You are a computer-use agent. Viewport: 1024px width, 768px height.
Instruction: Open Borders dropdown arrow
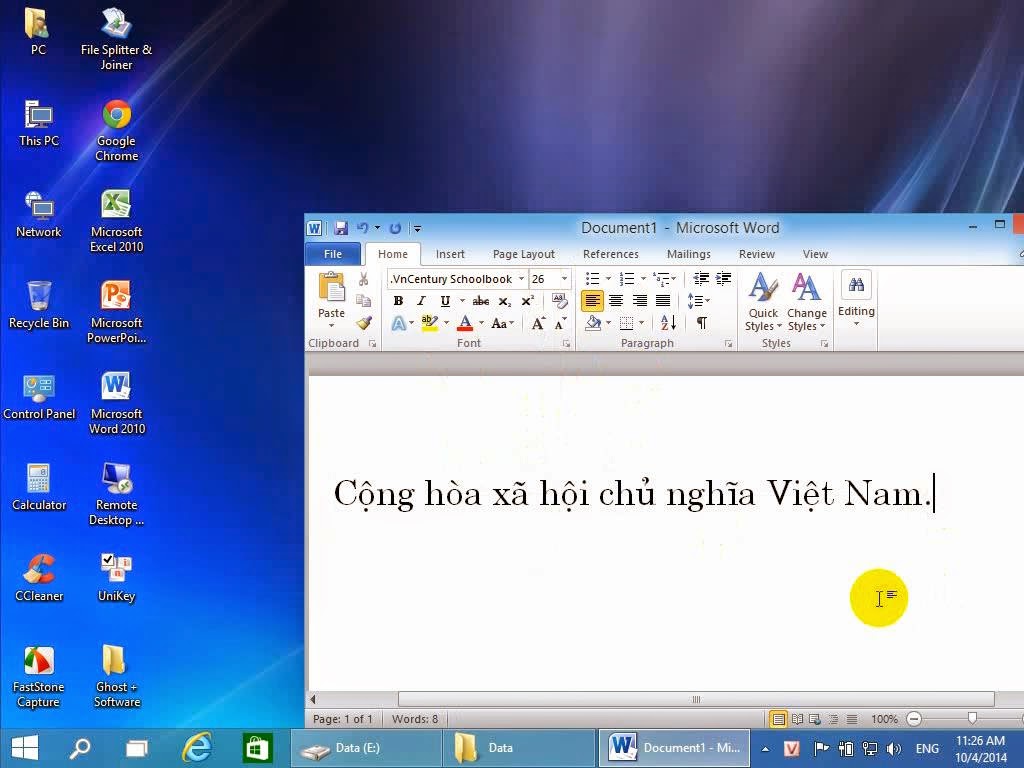[642, 323]
